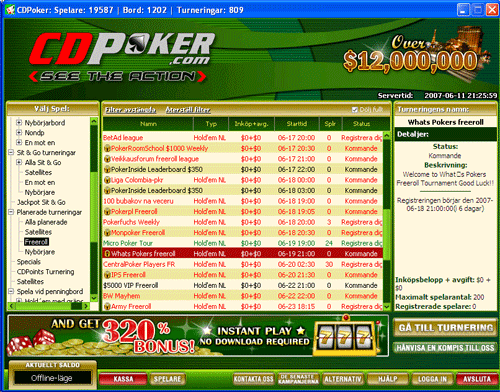This screenshot has height=392, width=500.
Task: Select Freeroll in the game tree
Action: [37, 242]
